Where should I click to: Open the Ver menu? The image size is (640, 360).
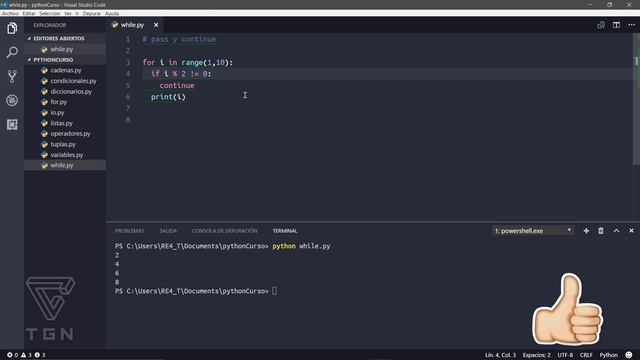[x=68, y=13]
